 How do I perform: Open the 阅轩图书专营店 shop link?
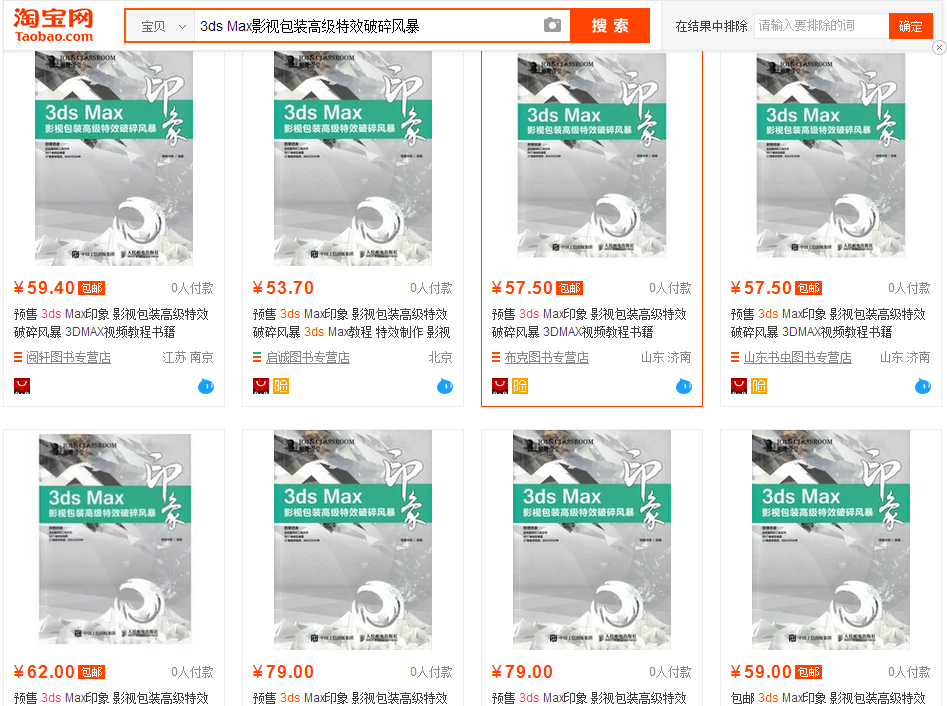point(68,358)
